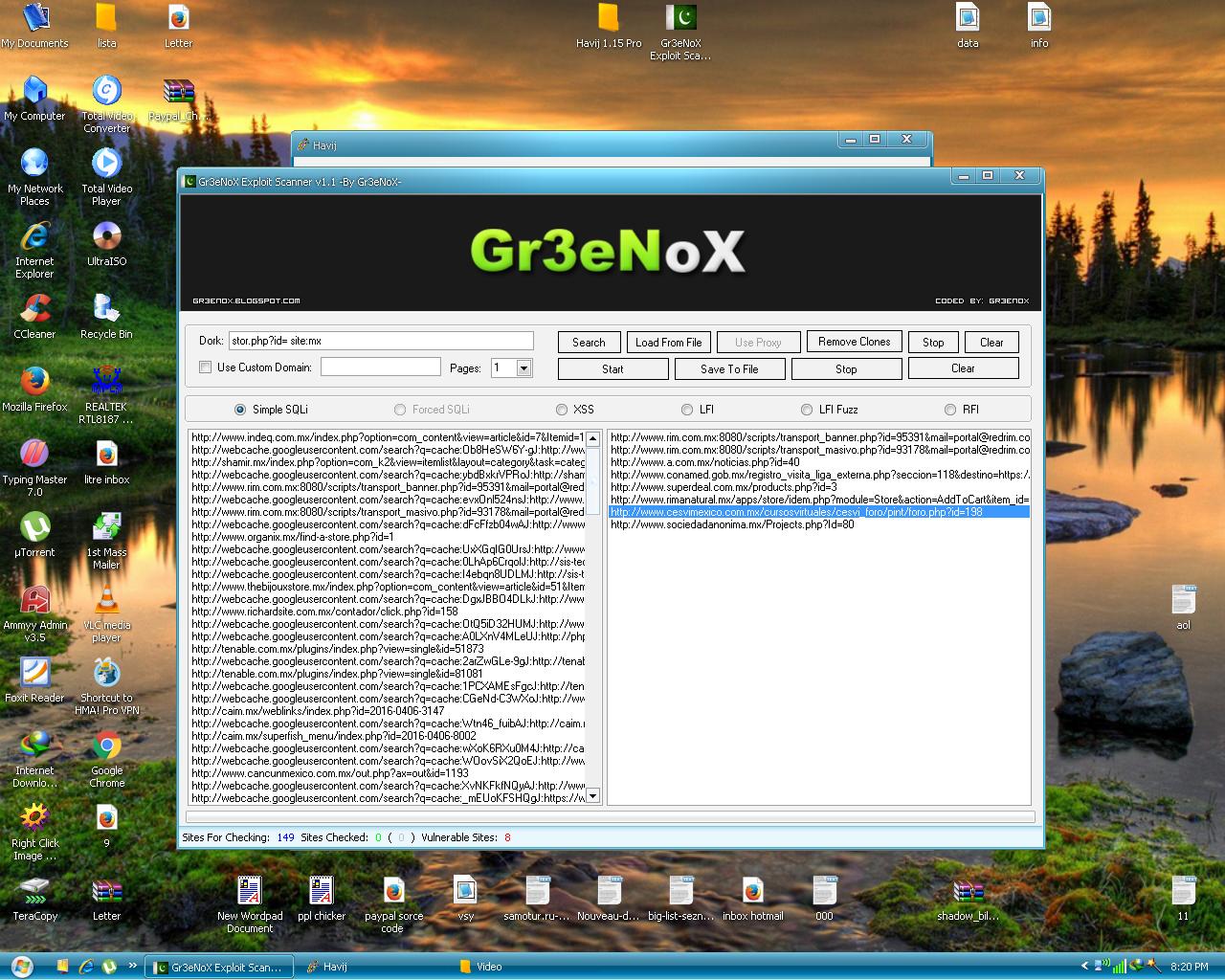Image resolution: width=1225 pixels, height=980 pixels.
Task: Select the Havij 1.15 Pro folder icon
Action: [x=609, y=26]
